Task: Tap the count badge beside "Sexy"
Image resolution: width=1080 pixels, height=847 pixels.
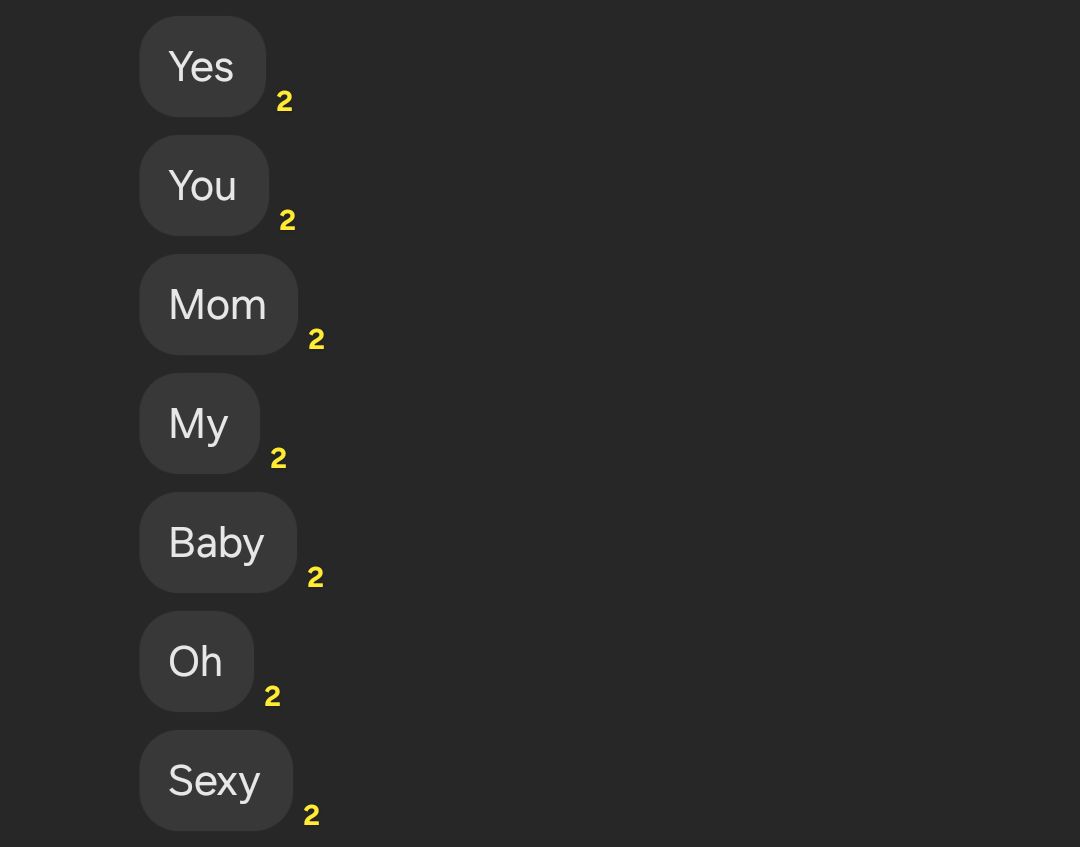Action: 311,815
